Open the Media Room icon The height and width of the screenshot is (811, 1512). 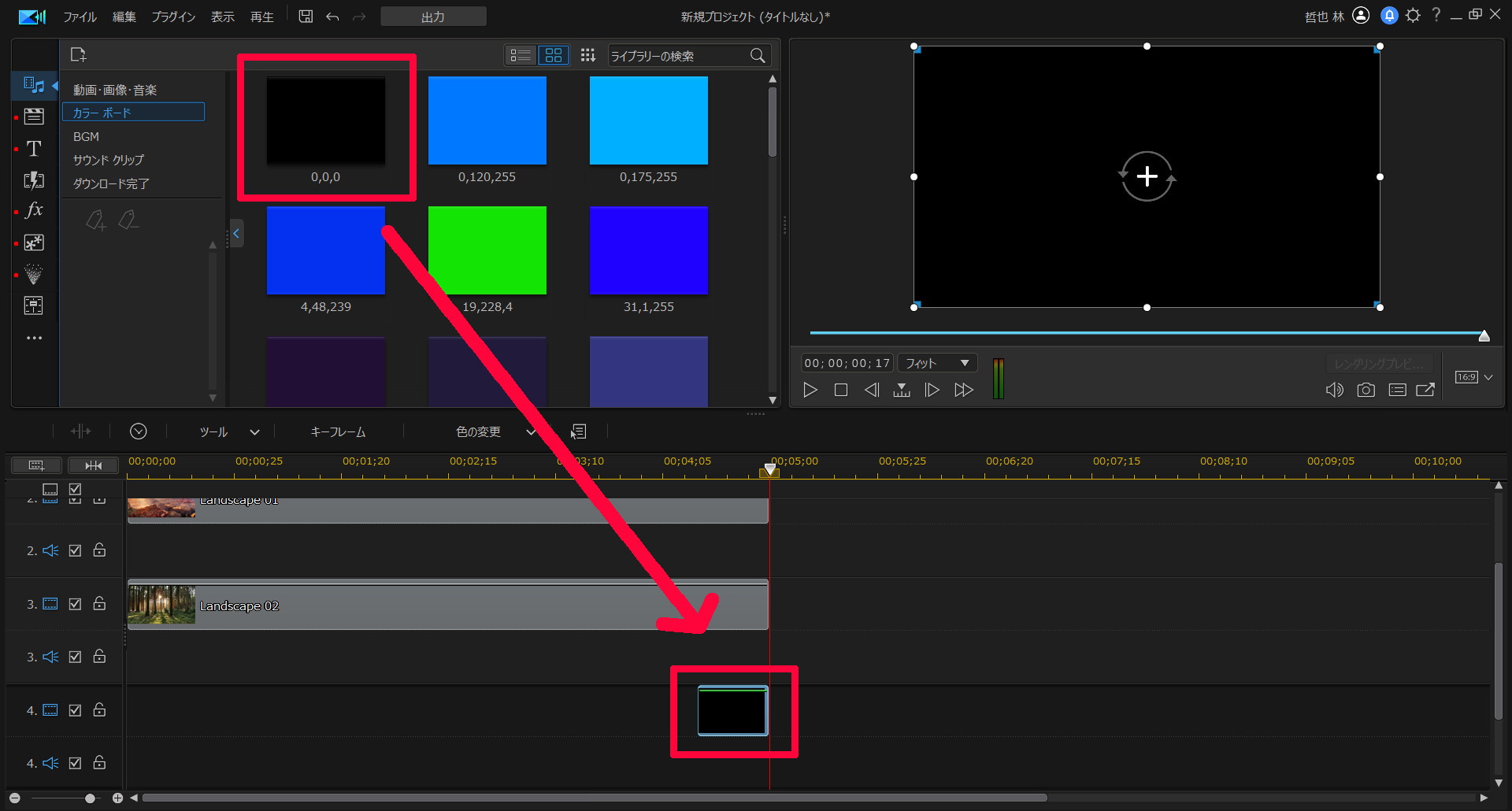(34, 85)
